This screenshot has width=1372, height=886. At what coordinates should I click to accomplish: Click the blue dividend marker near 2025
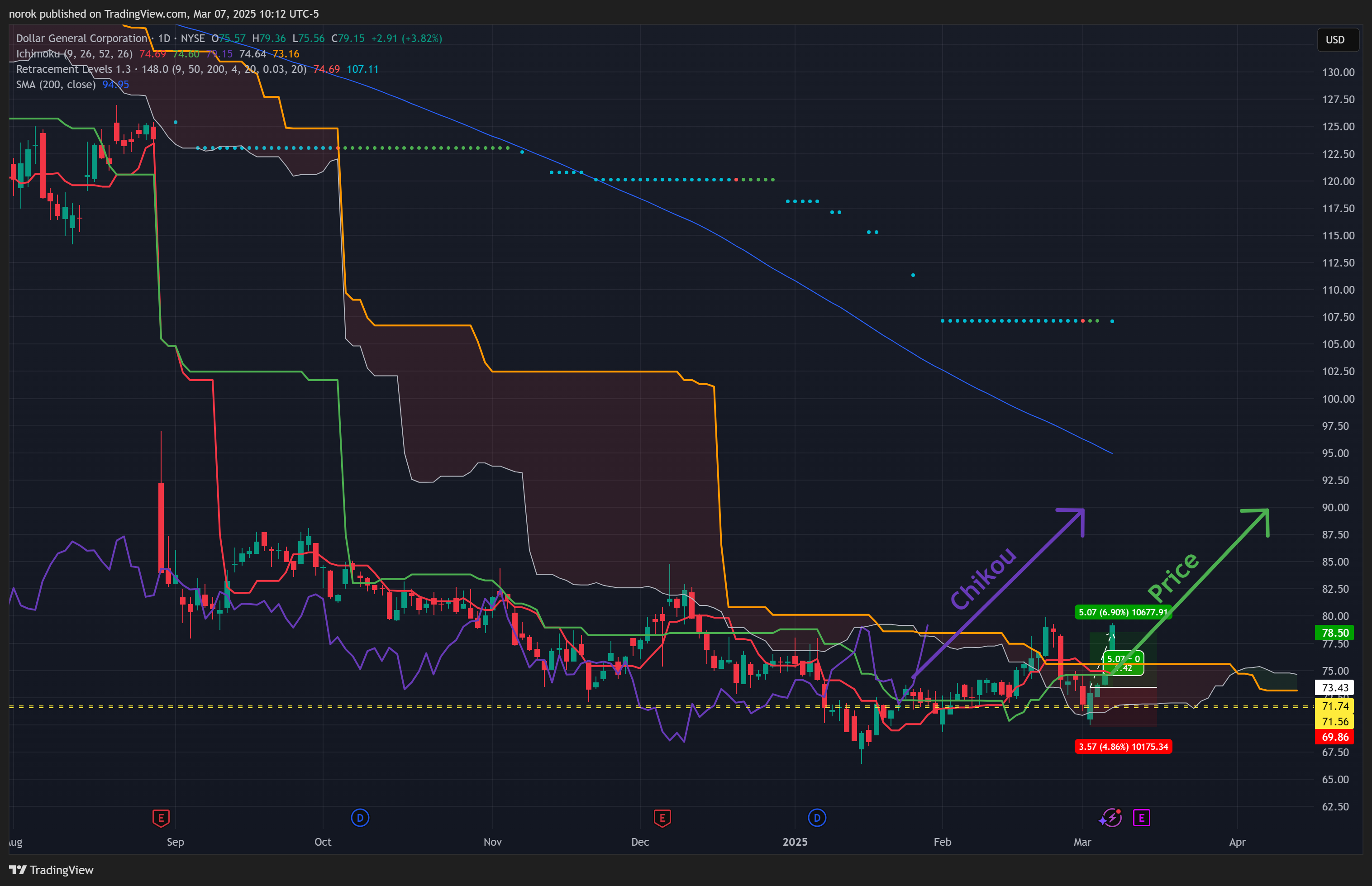click(x=817, y=818)
